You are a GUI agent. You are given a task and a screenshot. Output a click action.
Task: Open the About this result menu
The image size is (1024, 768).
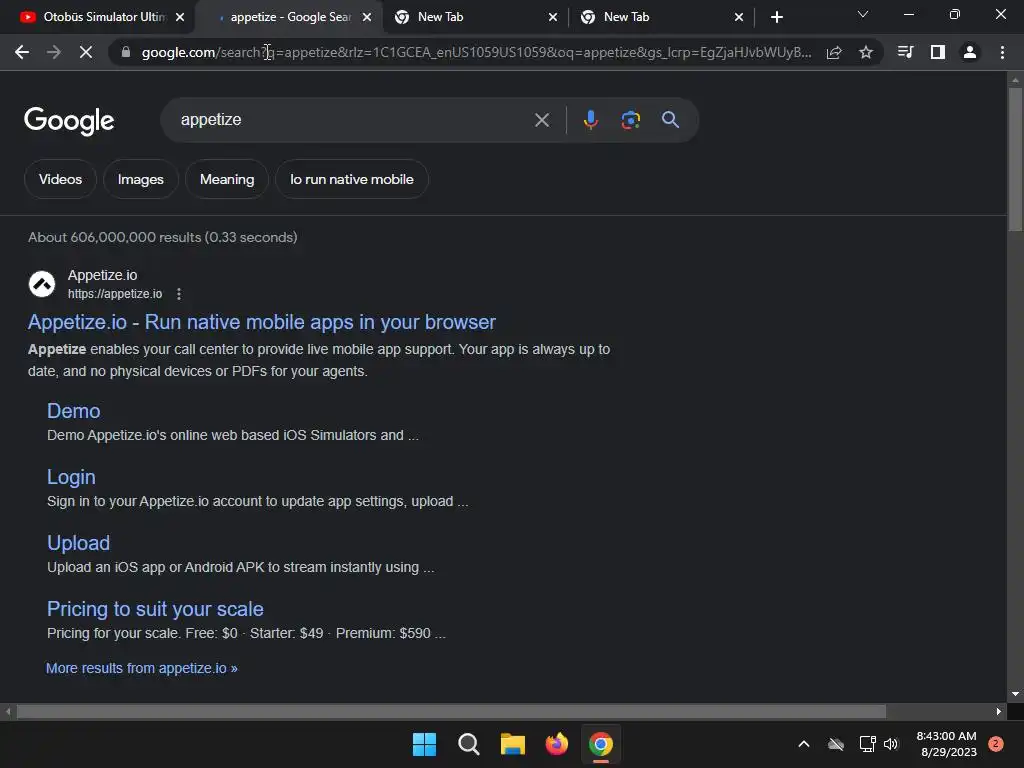tap(179, 294)
